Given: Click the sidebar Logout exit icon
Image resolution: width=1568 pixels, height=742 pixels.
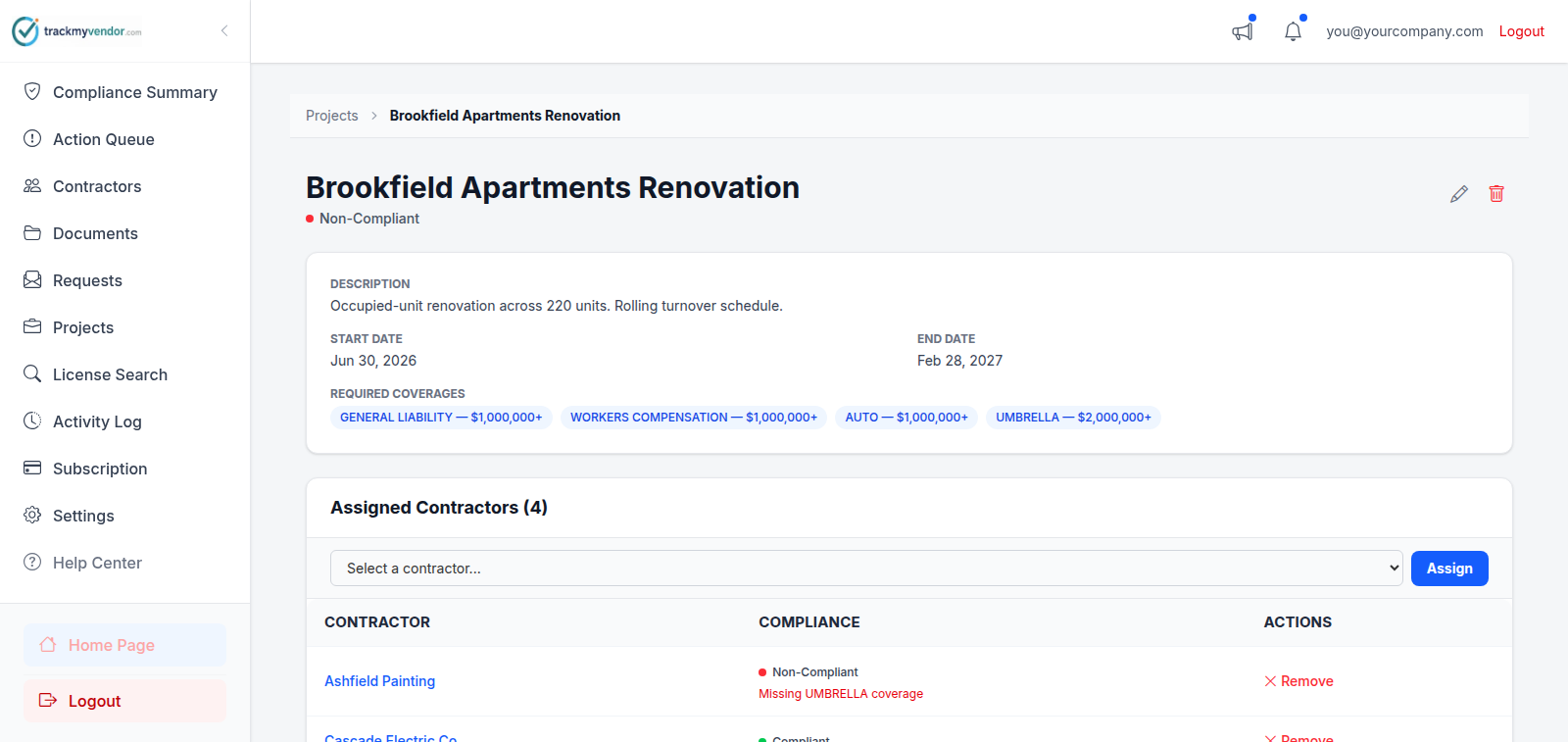Looking at the screenshot, I should click(47, 700).
